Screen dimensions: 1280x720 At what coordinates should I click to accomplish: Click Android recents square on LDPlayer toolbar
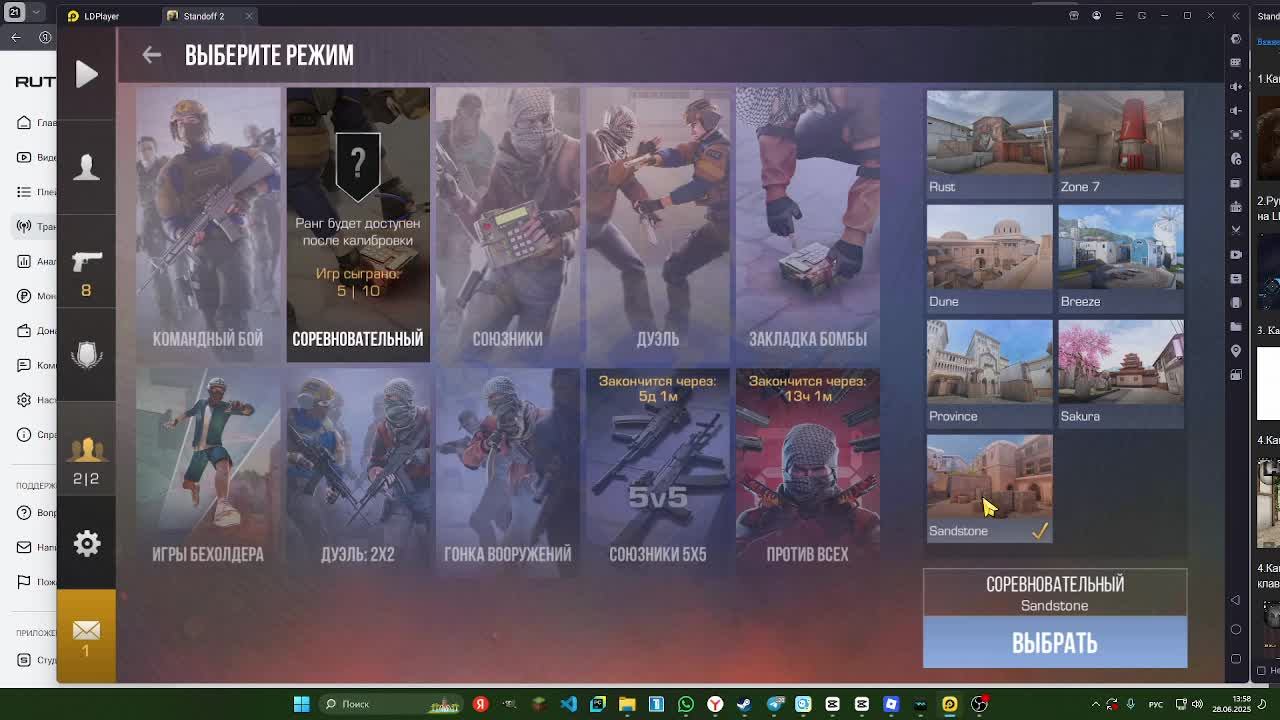(x=1236, y=659)
